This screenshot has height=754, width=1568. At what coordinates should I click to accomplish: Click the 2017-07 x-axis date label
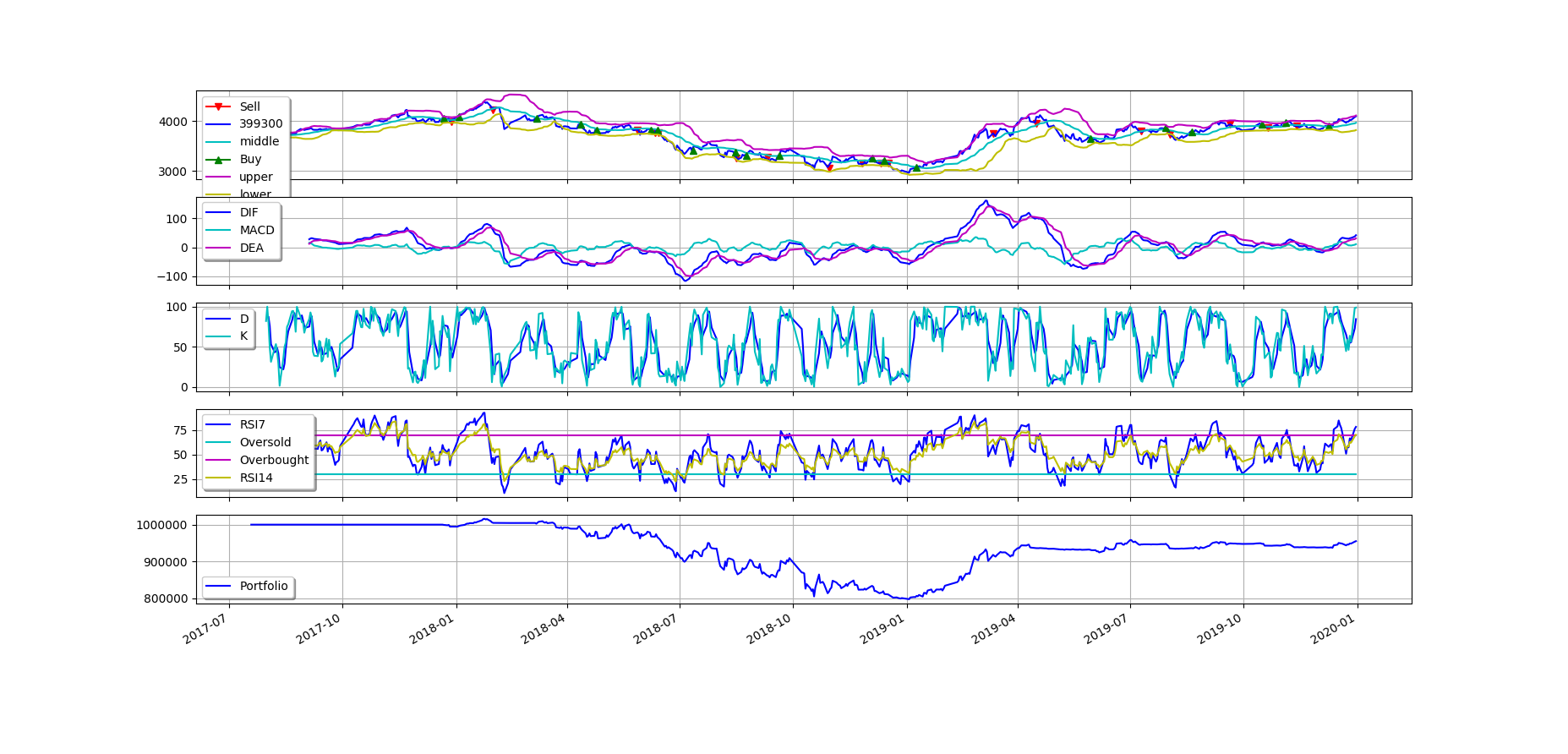[x=205, y=630]
